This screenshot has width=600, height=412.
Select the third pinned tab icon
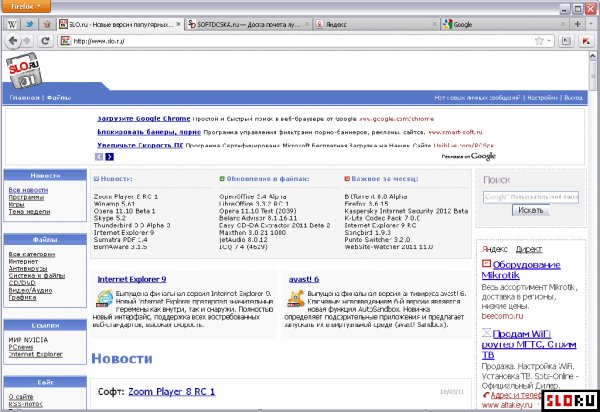click(47, 24)
